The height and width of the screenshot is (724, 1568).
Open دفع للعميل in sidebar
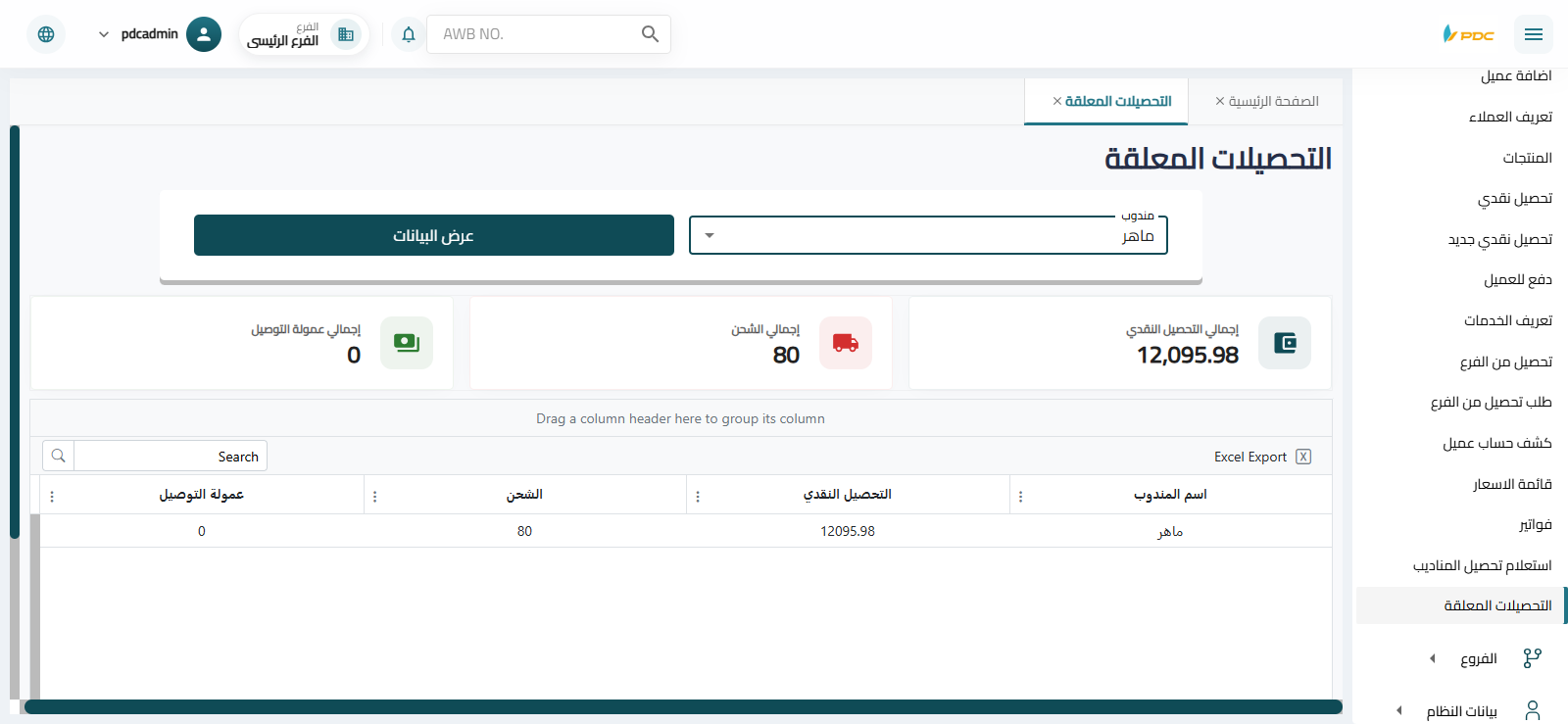click(1518, 280)
